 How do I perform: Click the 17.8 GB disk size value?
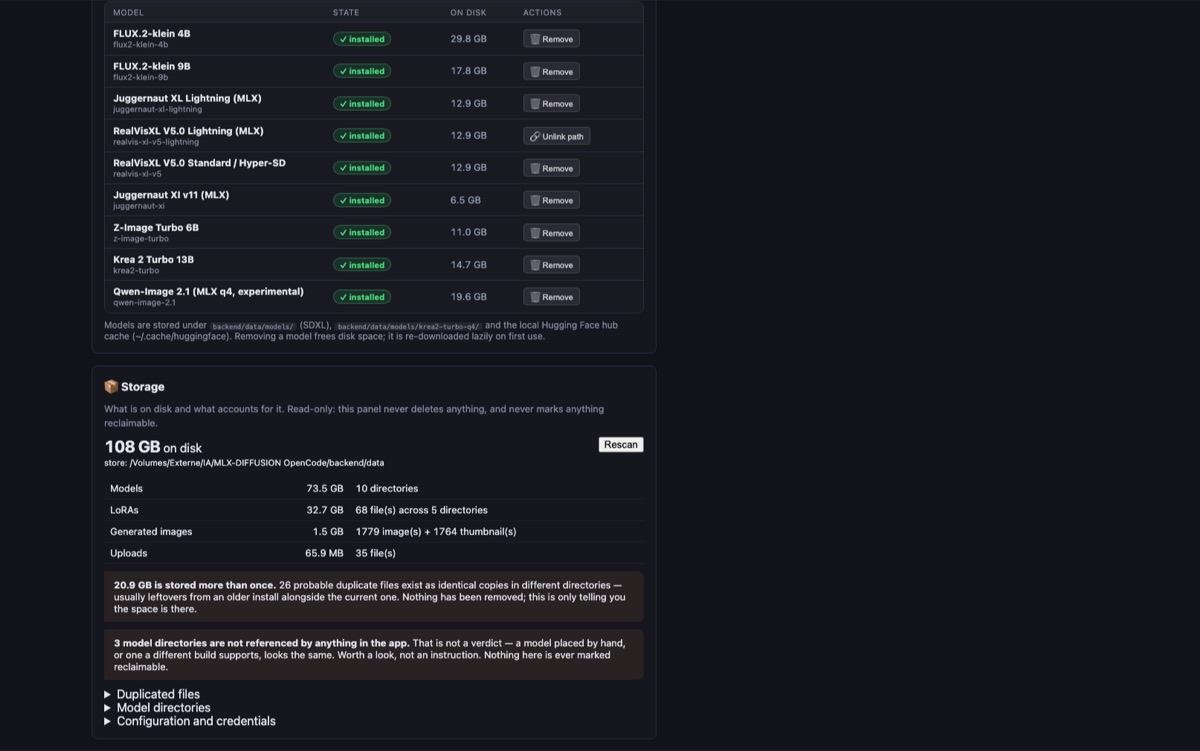[468, 71]
